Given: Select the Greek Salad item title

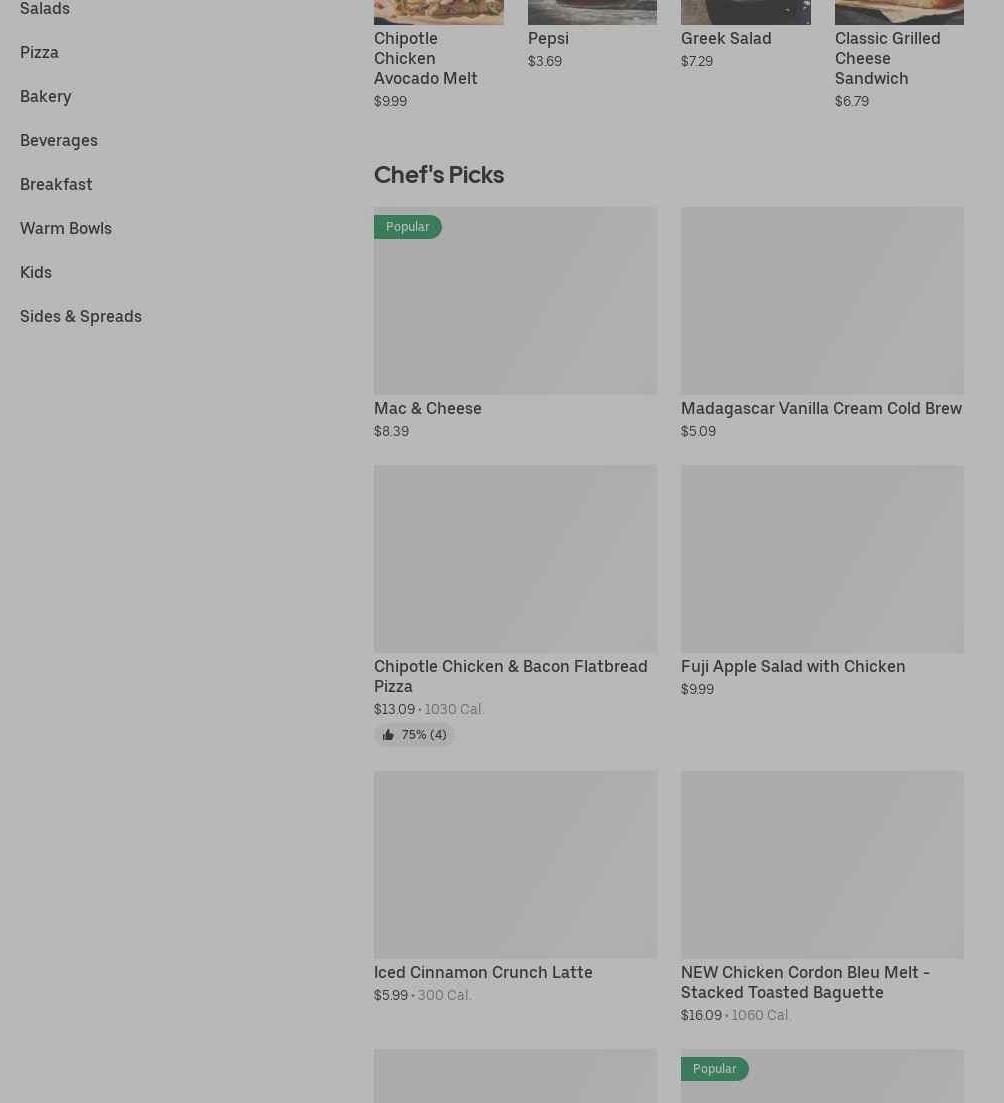Looking at the screenshot, I should [x=726, y=39].
